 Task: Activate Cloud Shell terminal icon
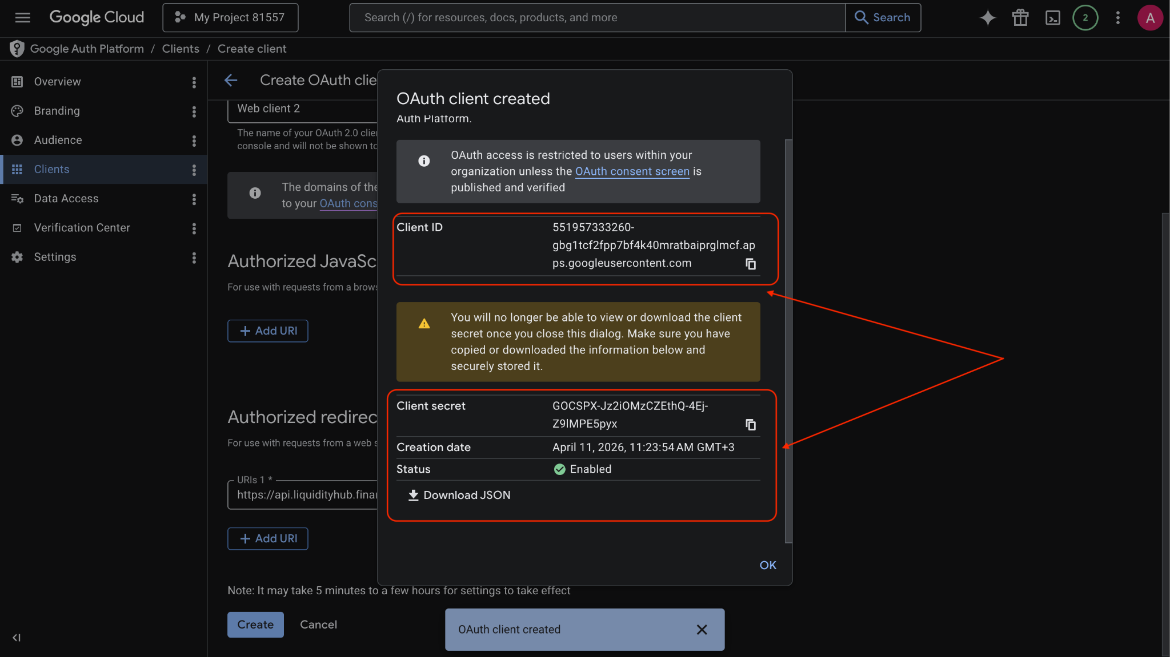point(1052,17)
